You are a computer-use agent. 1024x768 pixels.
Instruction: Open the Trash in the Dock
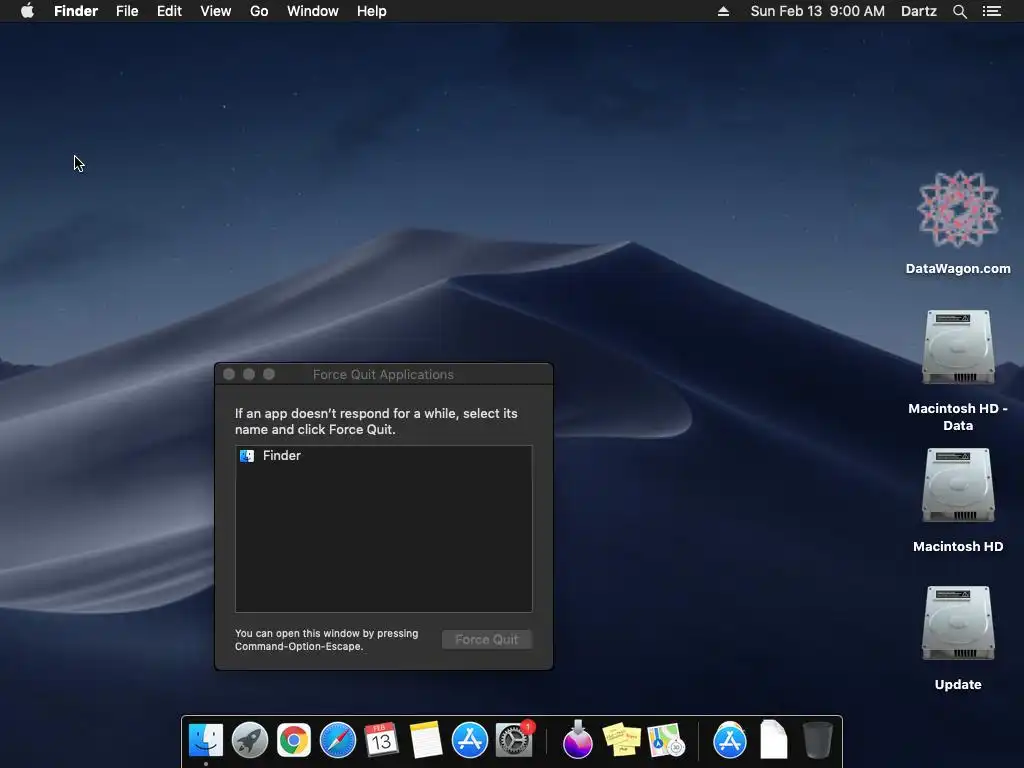click(x=817, y=740)
